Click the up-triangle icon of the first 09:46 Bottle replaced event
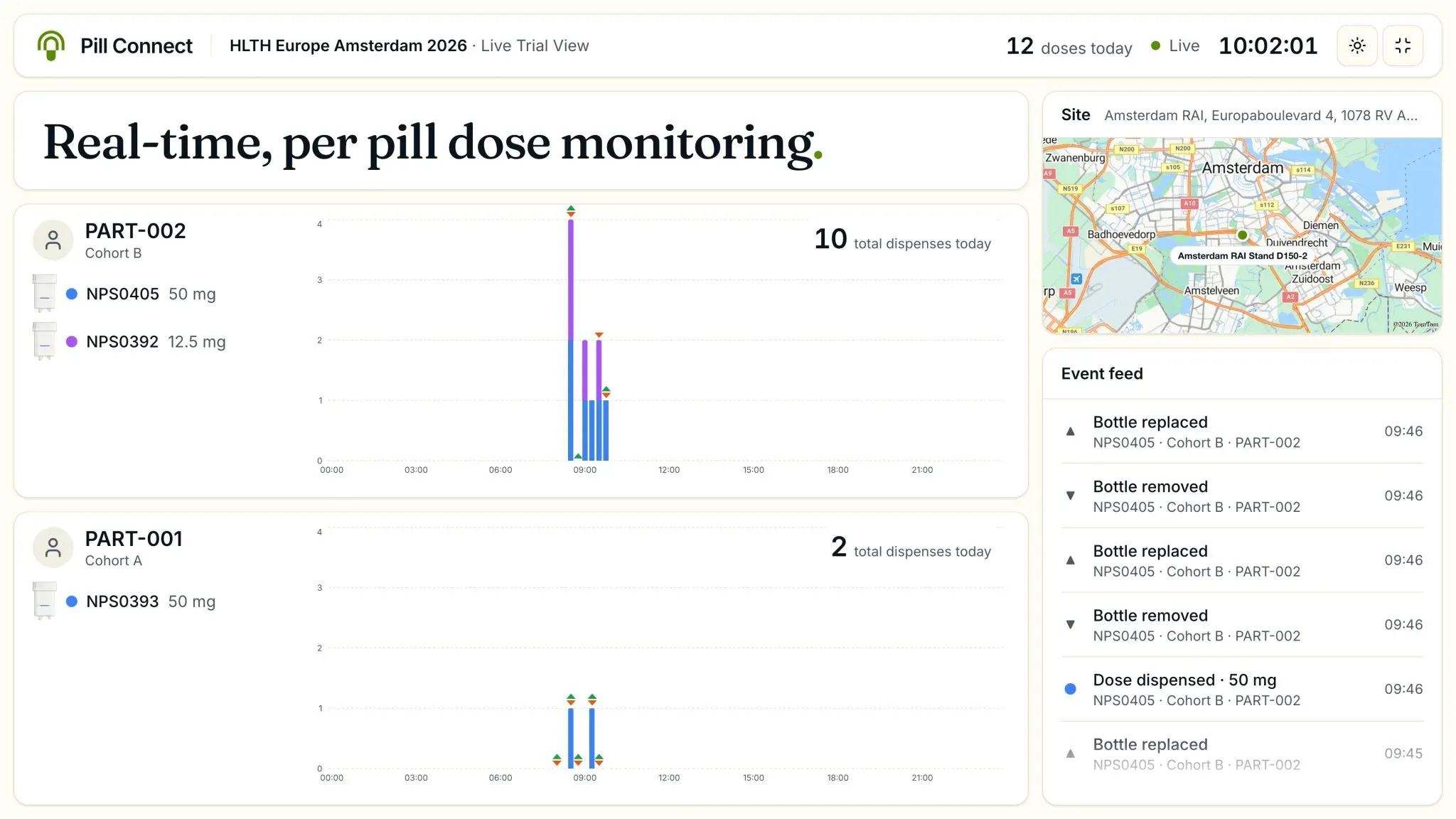 coord(1070,432)
